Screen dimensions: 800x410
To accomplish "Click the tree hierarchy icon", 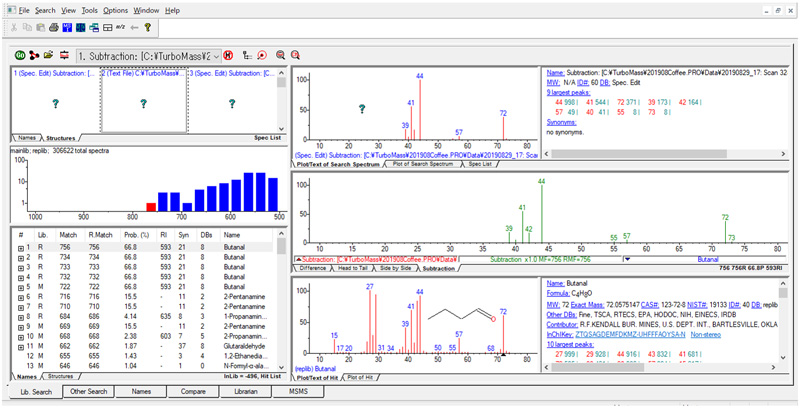I will click(247, 55).
